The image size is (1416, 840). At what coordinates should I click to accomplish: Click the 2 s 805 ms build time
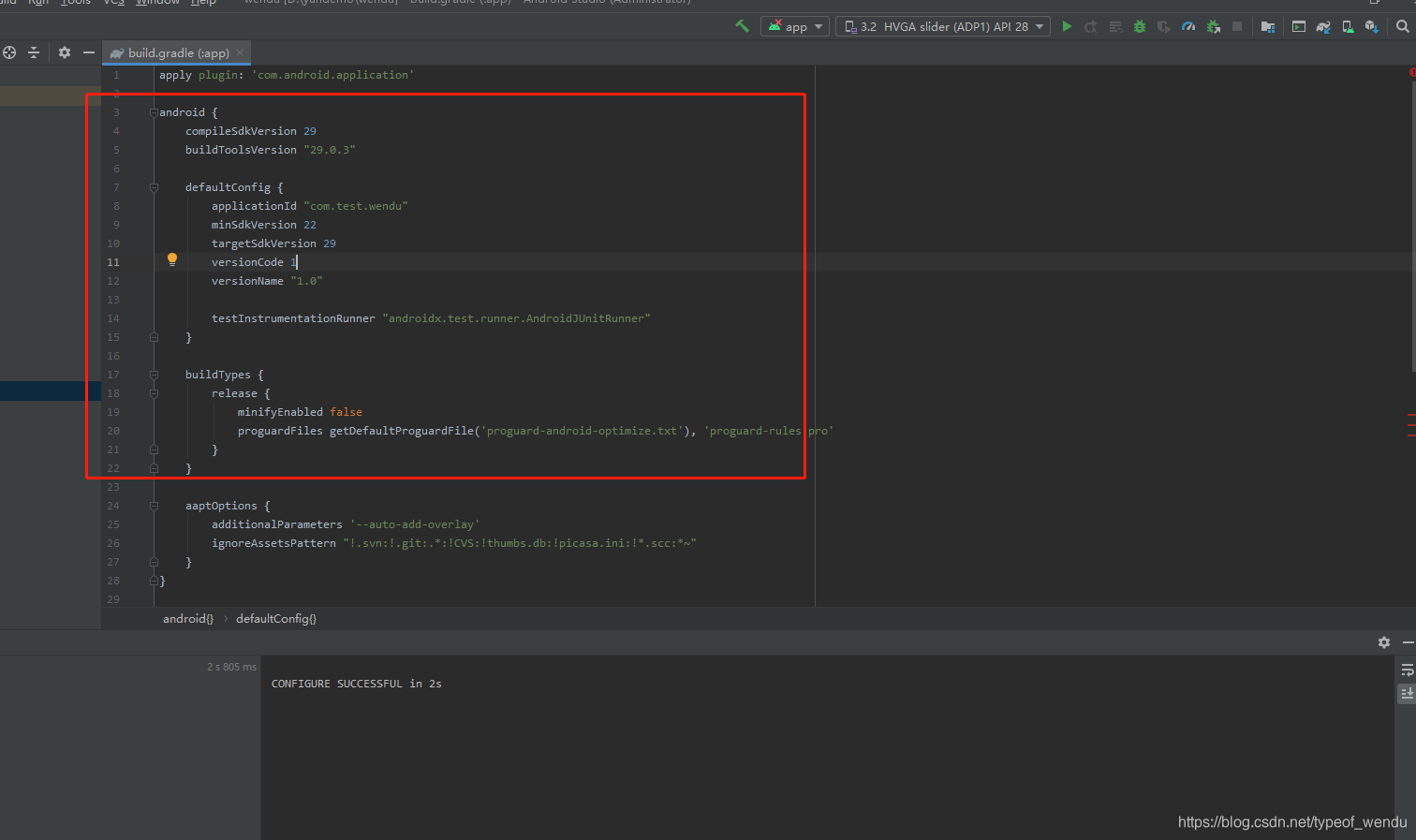coord(231,667)
